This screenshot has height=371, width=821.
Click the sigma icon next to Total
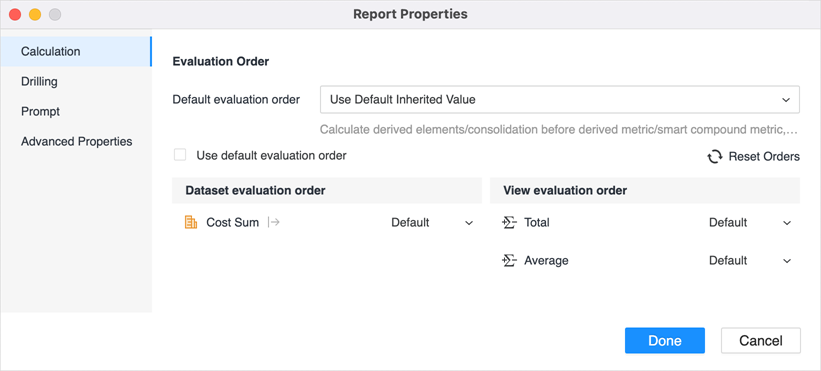[509, 222]
